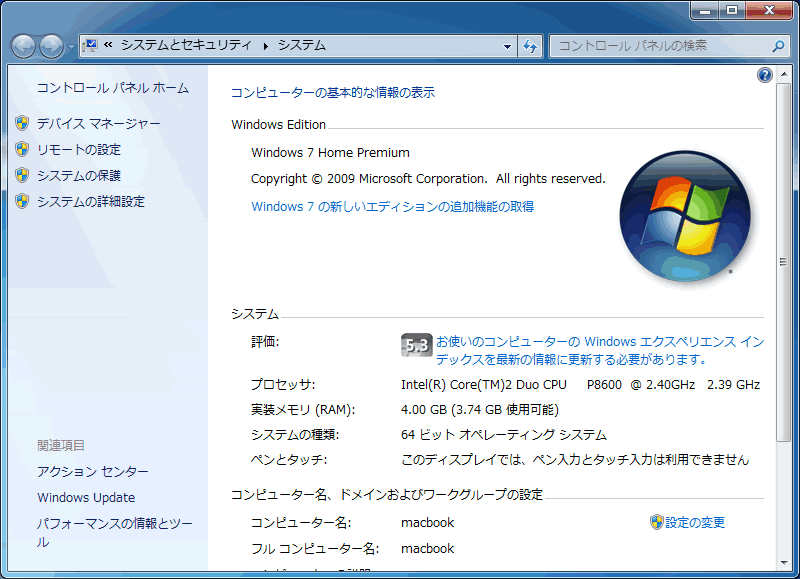
Task: Open パフォーマンスの情報とツール link
Action: pyautogui.click(x=115, y=532)
